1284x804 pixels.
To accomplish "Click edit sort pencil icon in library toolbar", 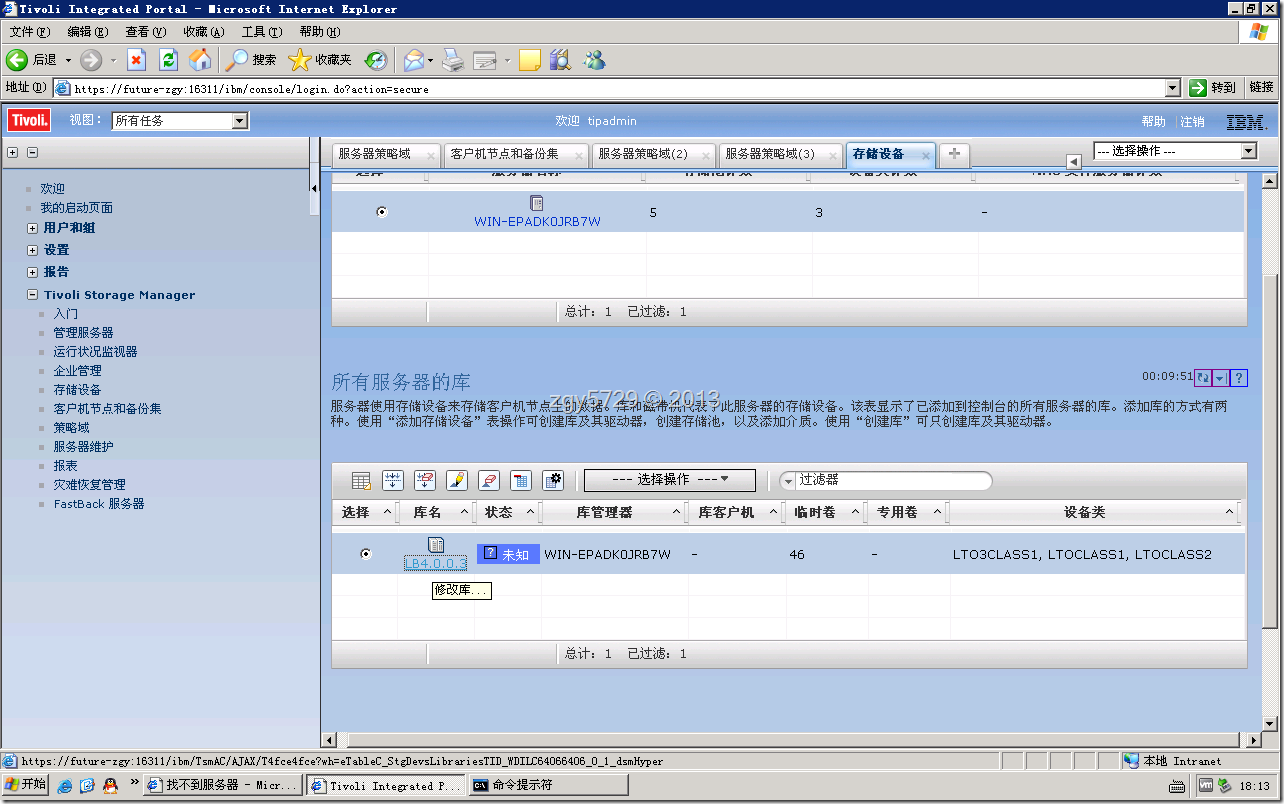I will [457, 480].
